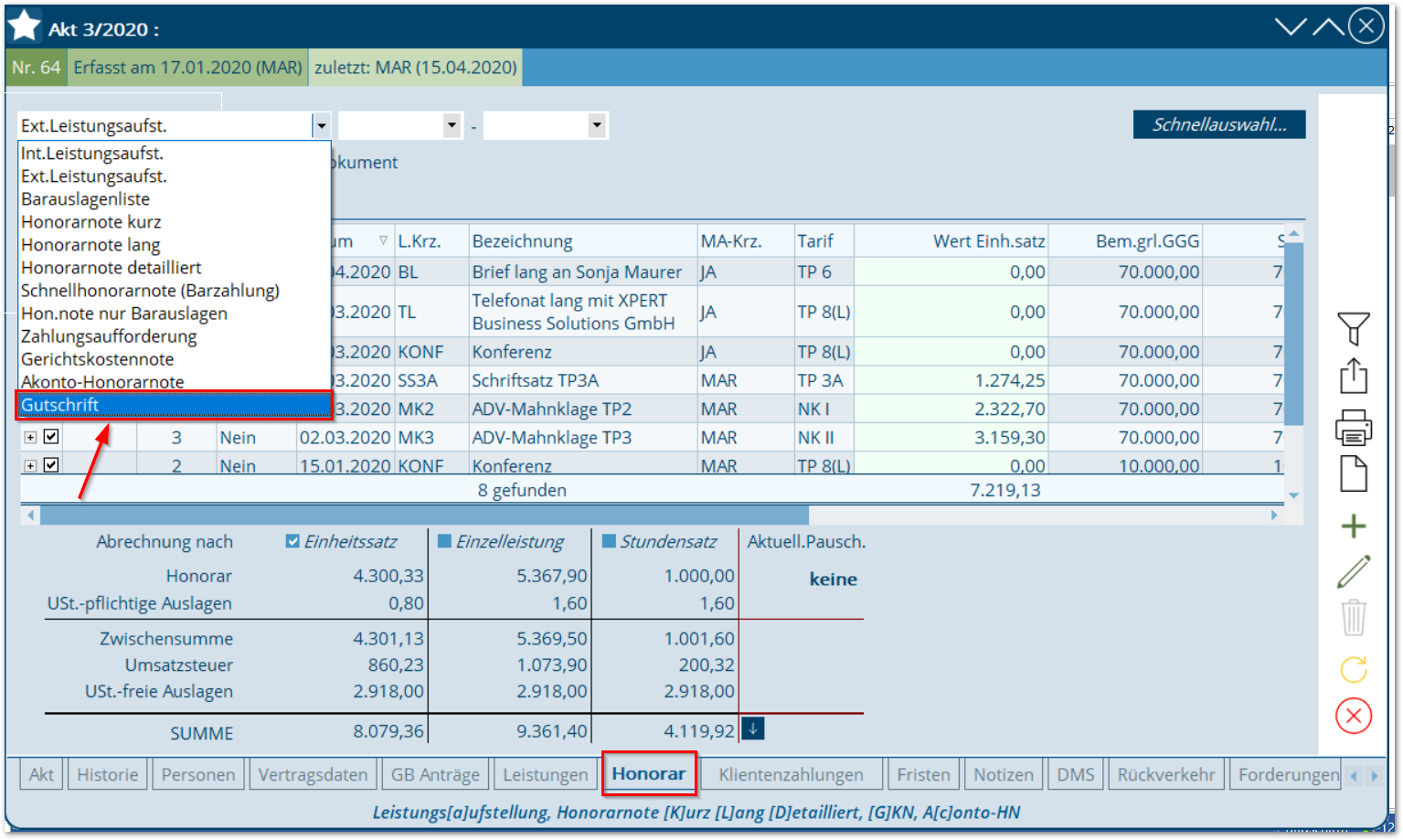Click the filter funnel icon
1403x840 pixels.
[1354, 328]
